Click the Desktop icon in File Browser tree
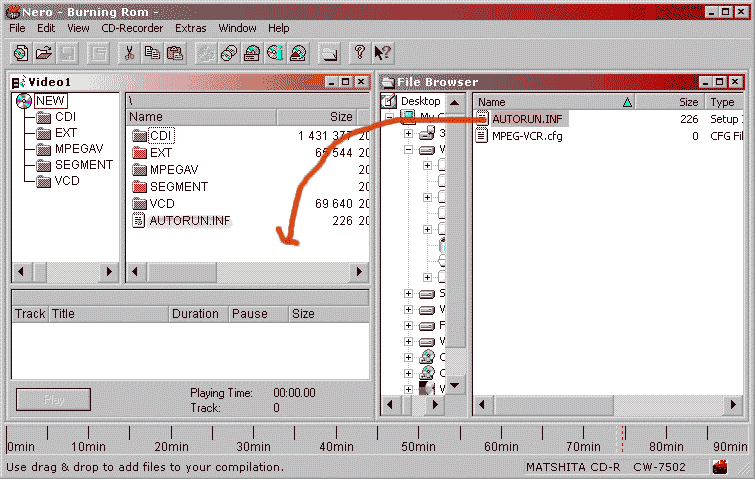Image resolution: width=755 pixels, height=479 pixels. coord(389,101)
